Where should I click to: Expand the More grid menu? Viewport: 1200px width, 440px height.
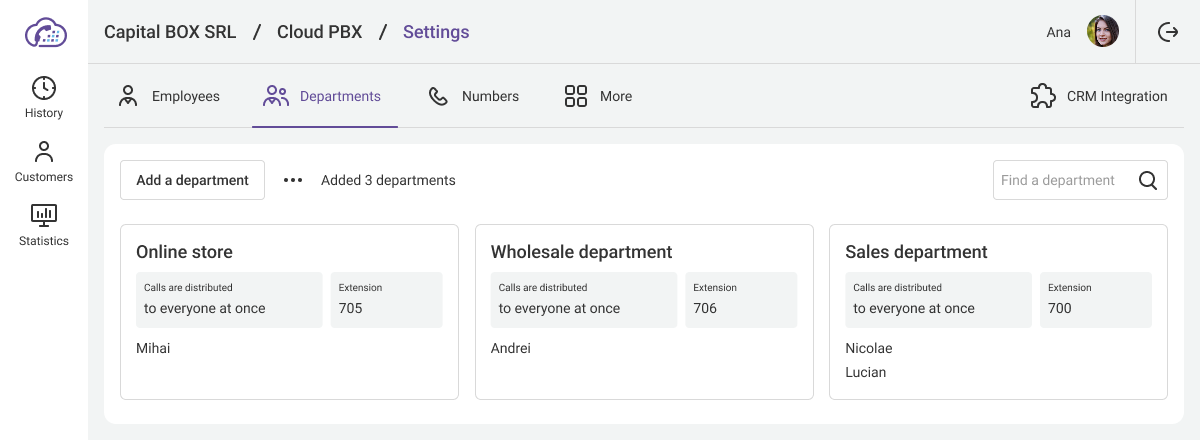click(x=576, y=96)
